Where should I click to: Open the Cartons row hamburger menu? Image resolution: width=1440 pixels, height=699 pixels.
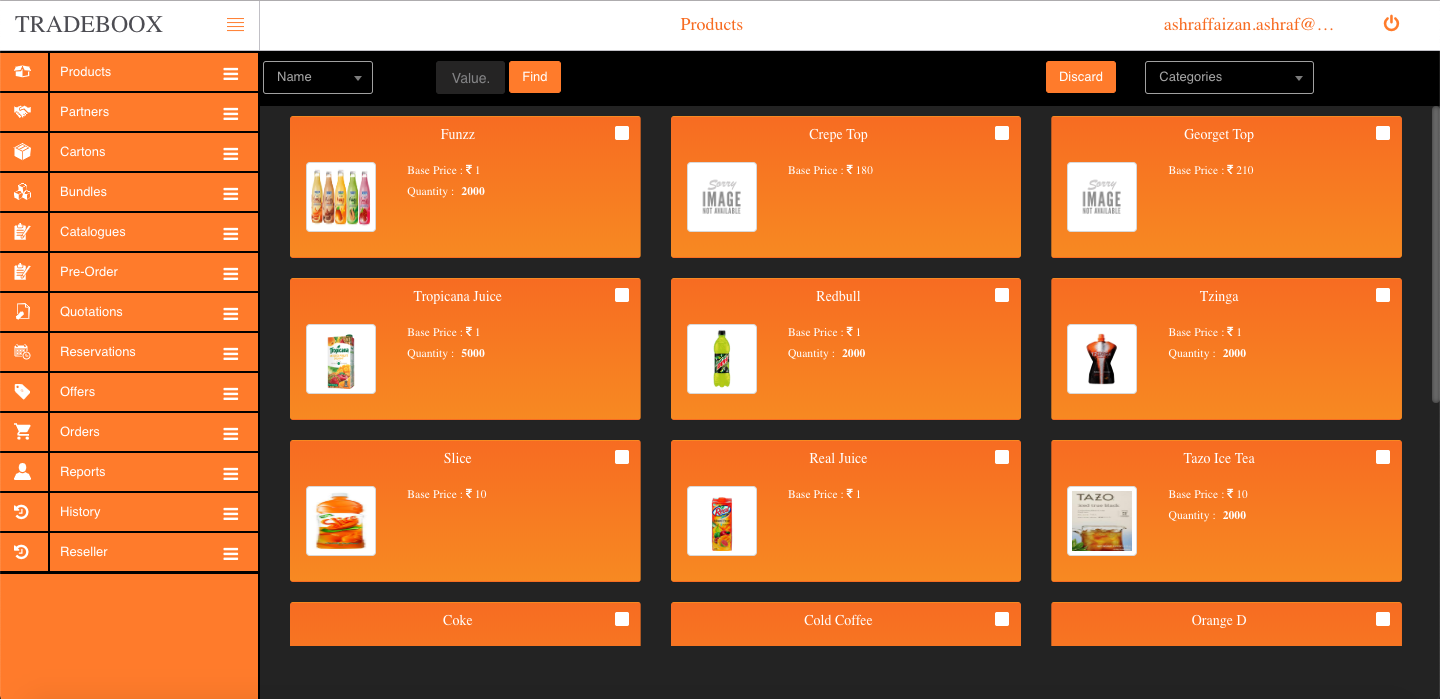(231, 154)
